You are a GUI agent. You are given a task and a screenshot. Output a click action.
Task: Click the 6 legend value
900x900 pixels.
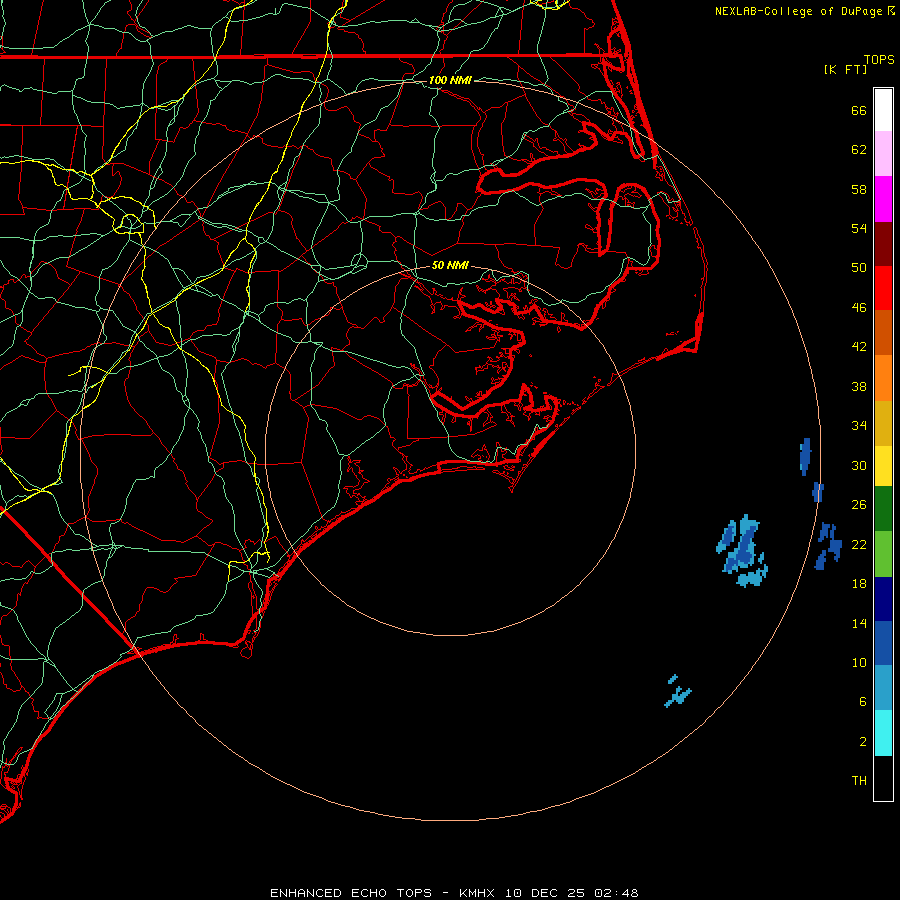[x=862, y=702]
